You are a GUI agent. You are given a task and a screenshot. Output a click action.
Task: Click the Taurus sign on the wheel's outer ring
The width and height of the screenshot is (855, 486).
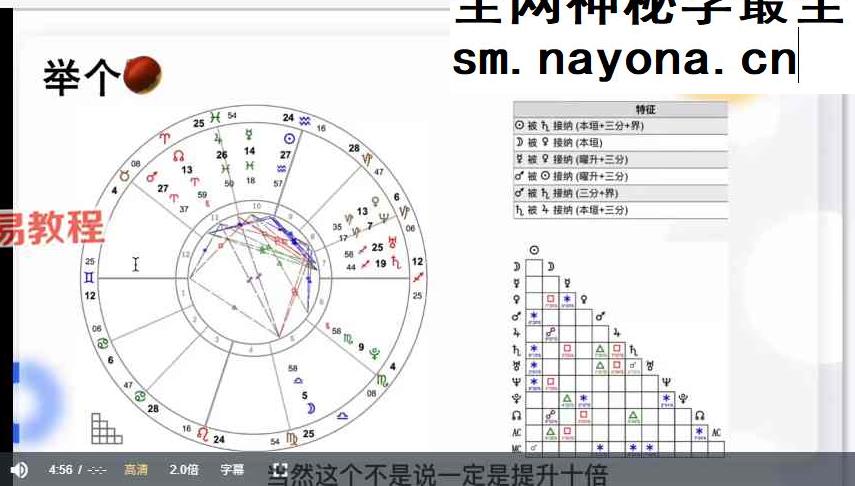(x=124, y=176)
